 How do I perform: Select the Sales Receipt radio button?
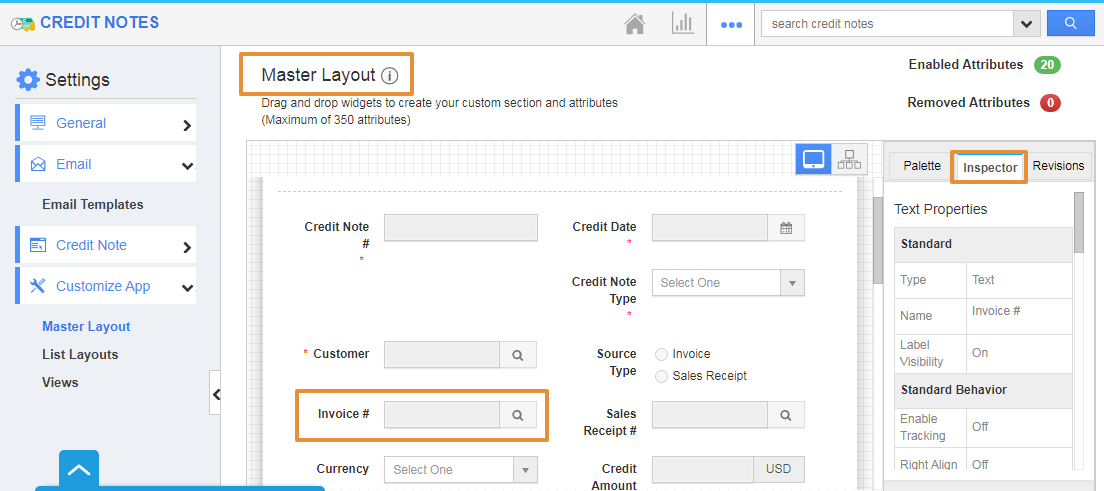(661, 376)
